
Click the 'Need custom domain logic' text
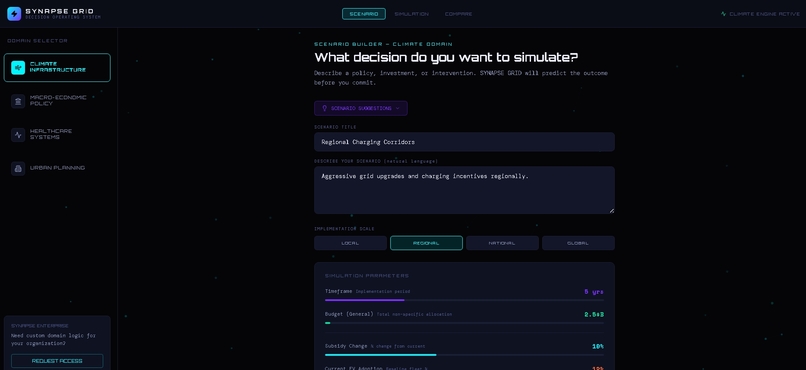(x=53, y=339)
